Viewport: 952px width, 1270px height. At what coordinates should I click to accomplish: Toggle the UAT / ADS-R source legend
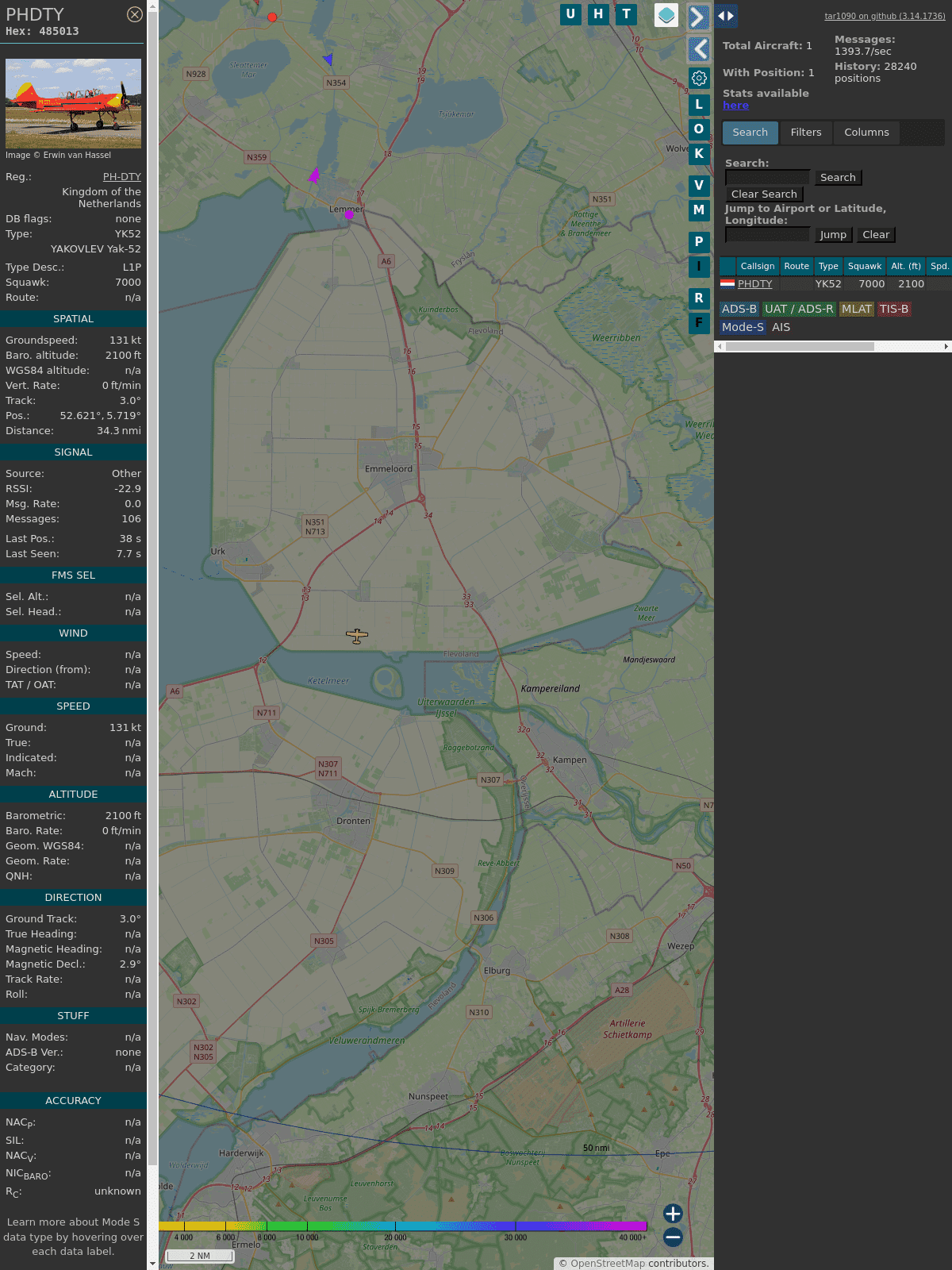tap(799, 310)
